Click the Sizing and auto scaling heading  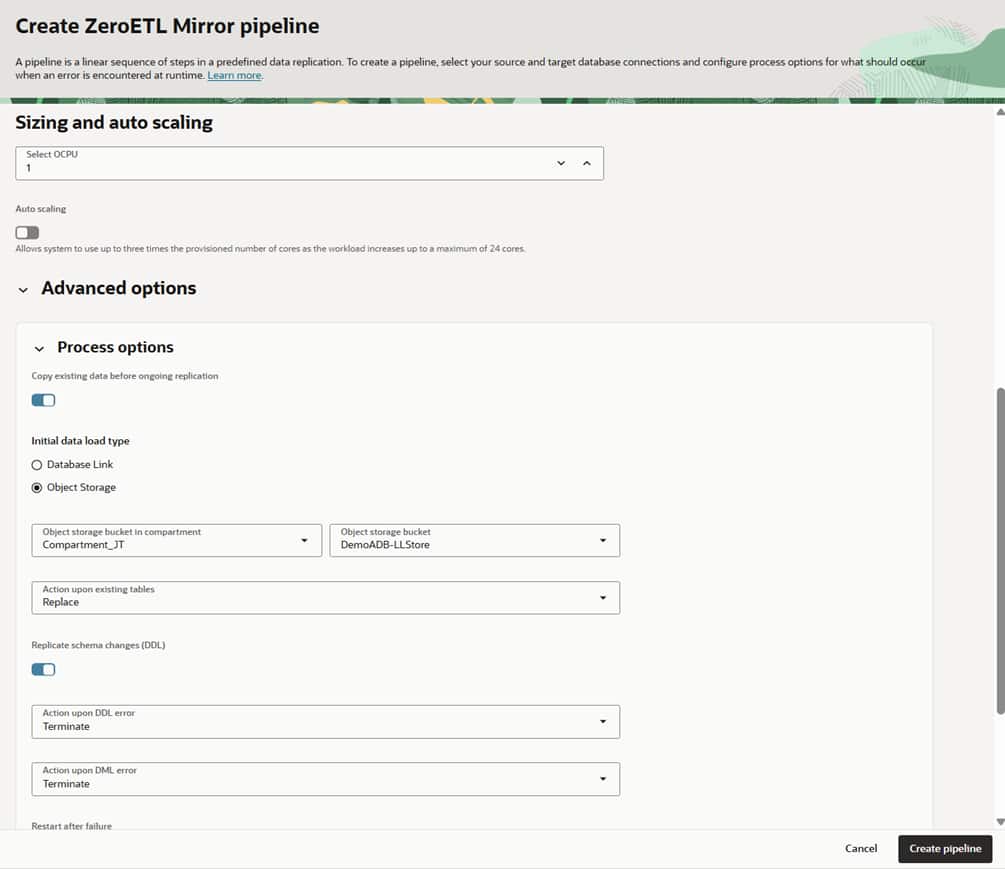pyautogui.click(x=114, y=122)
